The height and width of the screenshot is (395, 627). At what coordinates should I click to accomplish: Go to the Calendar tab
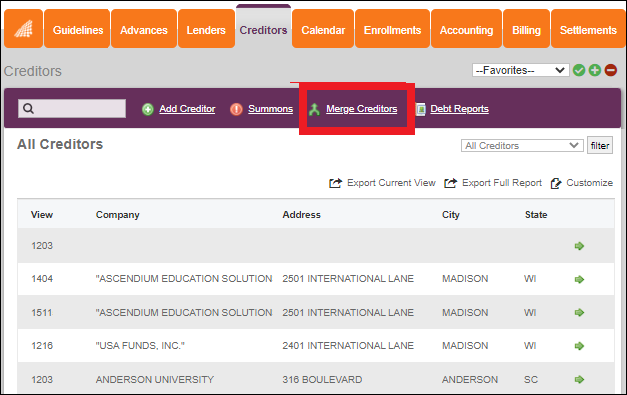point(323,29)
